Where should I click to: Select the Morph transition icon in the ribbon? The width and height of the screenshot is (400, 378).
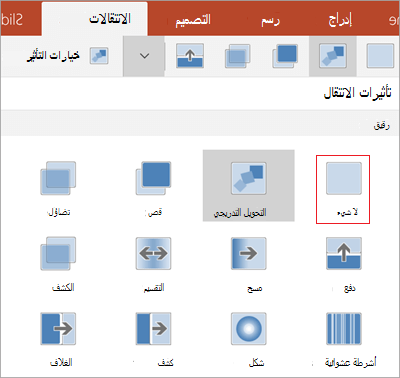point(333,56)
